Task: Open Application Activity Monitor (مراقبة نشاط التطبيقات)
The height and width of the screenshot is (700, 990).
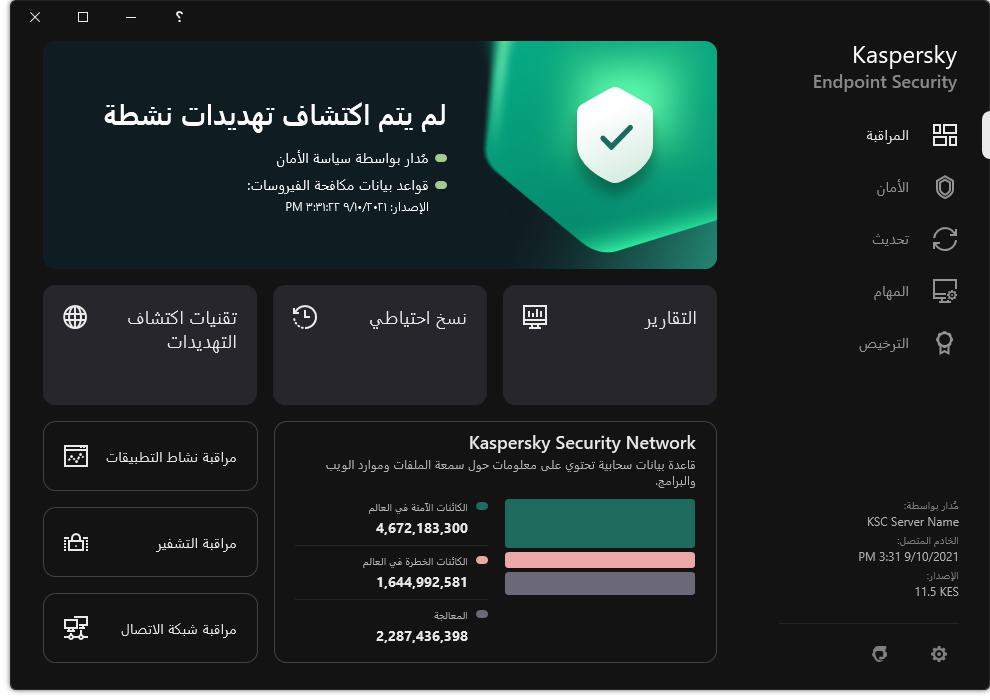Action: [150, 457]
